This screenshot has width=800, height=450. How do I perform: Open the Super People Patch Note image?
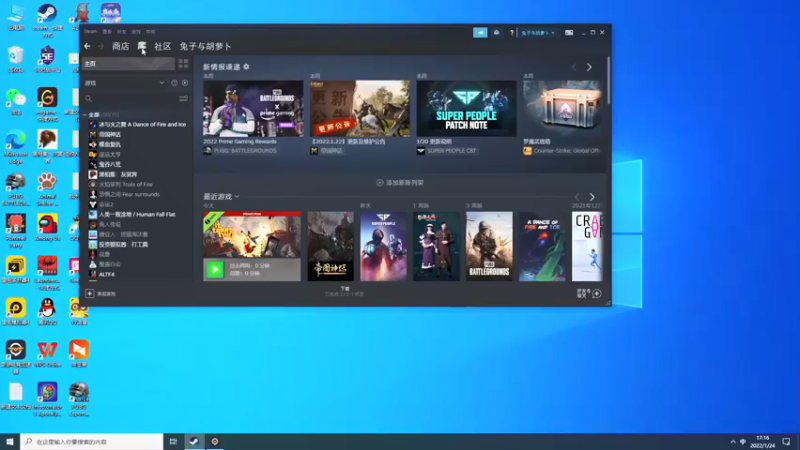(x=466, y=108)
